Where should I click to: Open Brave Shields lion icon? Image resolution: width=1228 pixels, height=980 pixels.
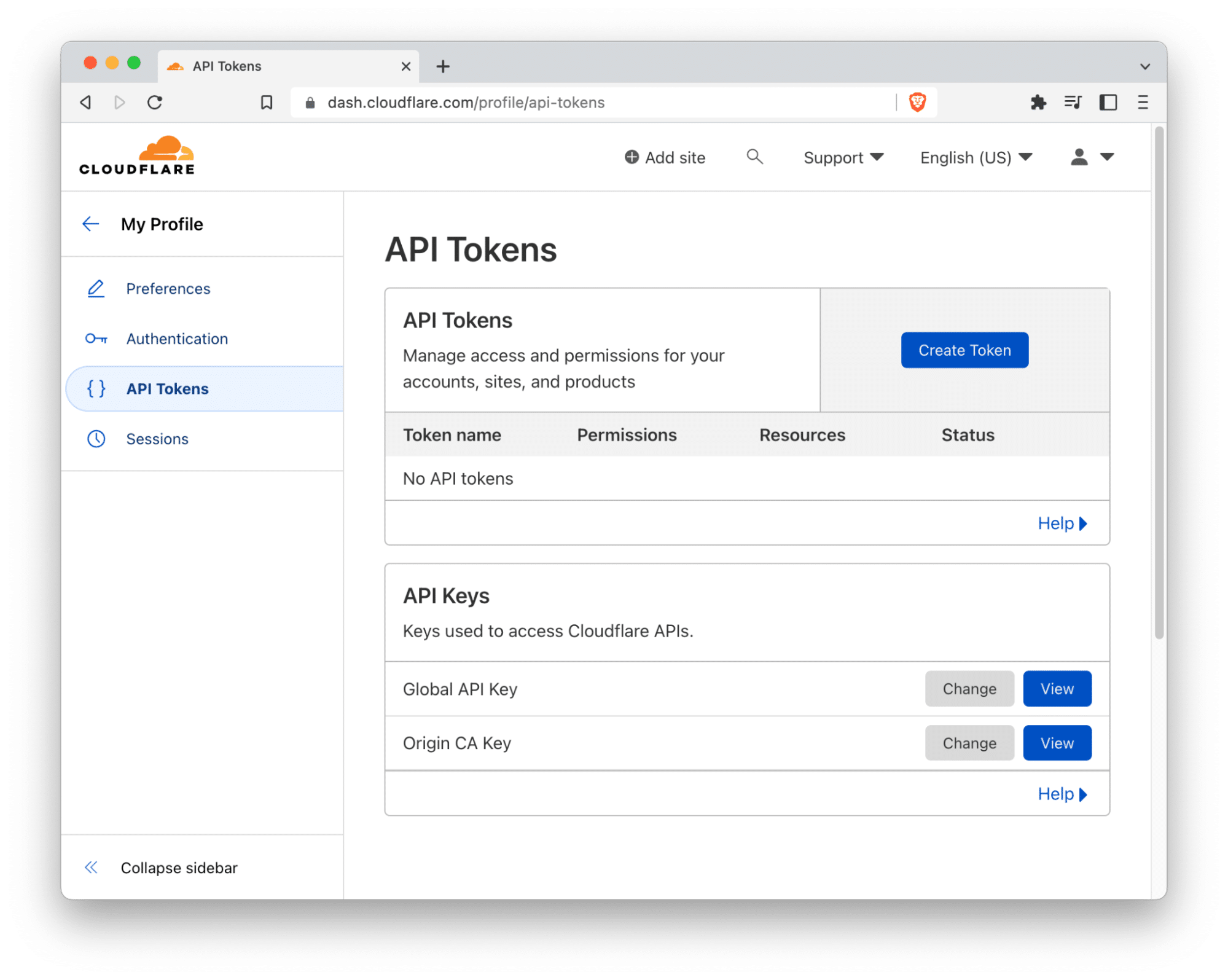tap(917, 102)
